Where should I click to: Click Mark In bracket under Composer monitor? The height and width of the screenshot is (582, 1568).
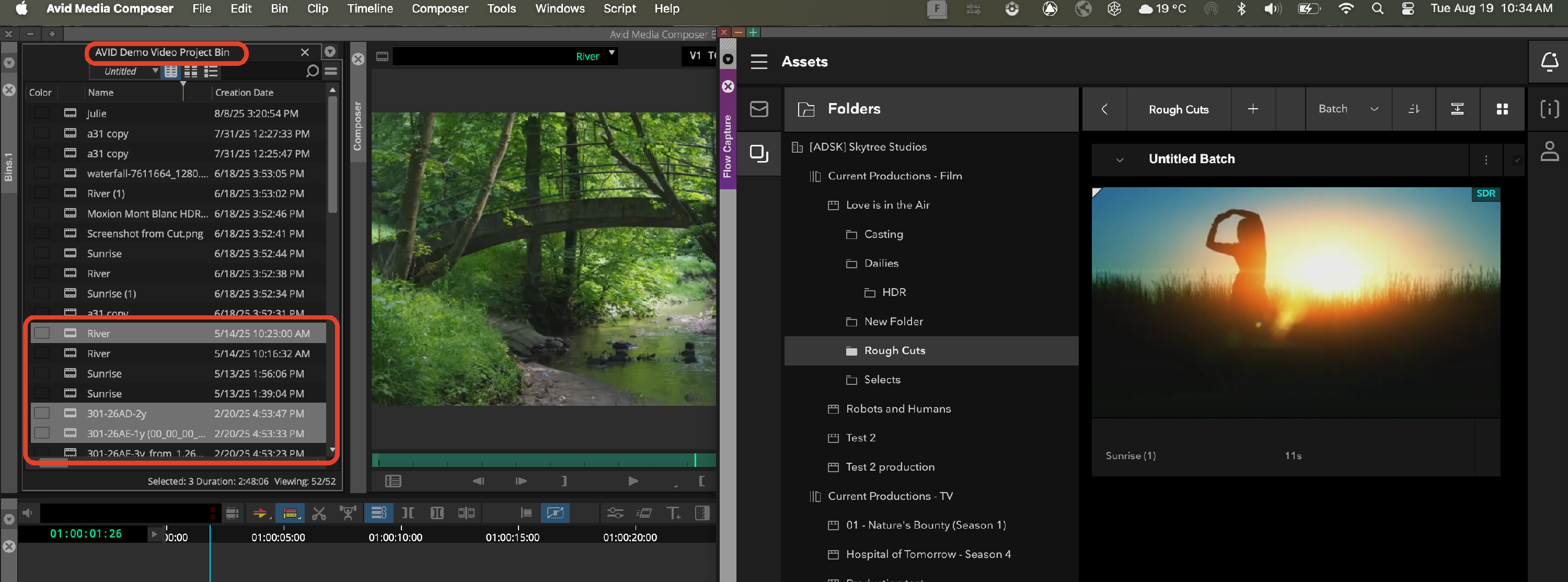click(702, 481)
